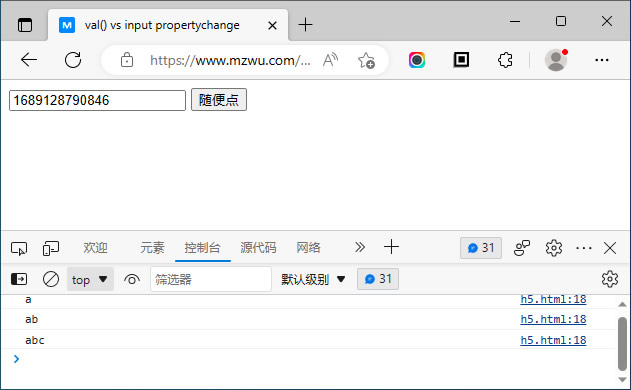This screenshot has width=631, height=390.
Task: Click the console prompt arrow
Action: pos(16,359)
